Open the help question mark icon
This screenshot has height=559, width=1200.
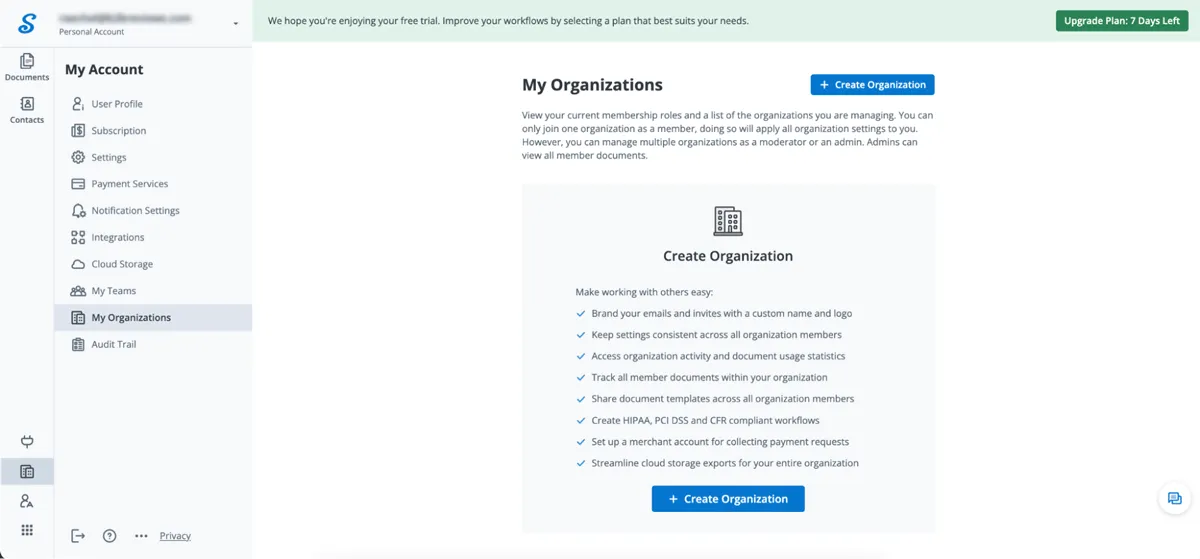click(x=110, y=536)
